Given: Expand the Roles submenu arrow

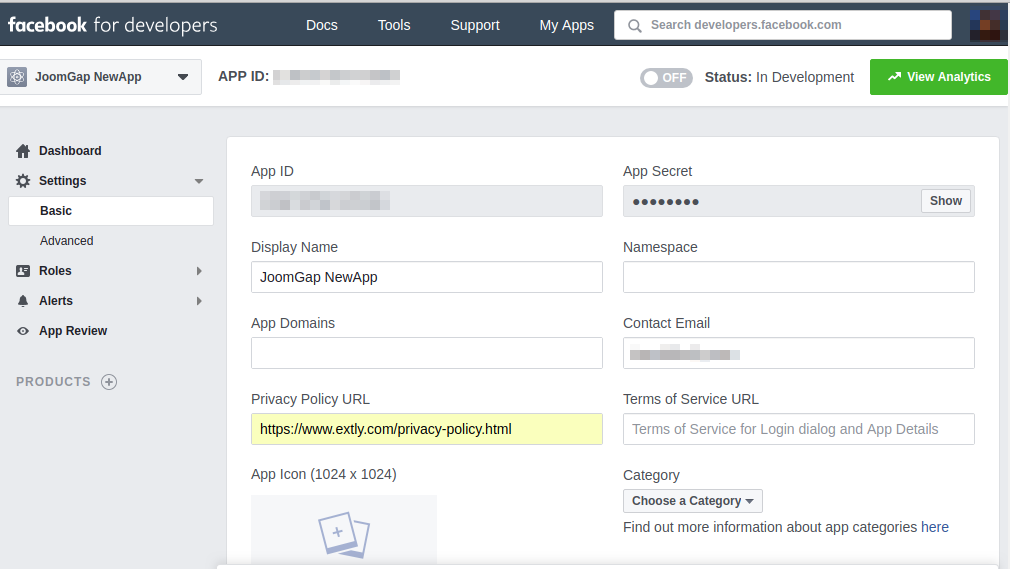Looking at the screenshot, I should [199, 271].
